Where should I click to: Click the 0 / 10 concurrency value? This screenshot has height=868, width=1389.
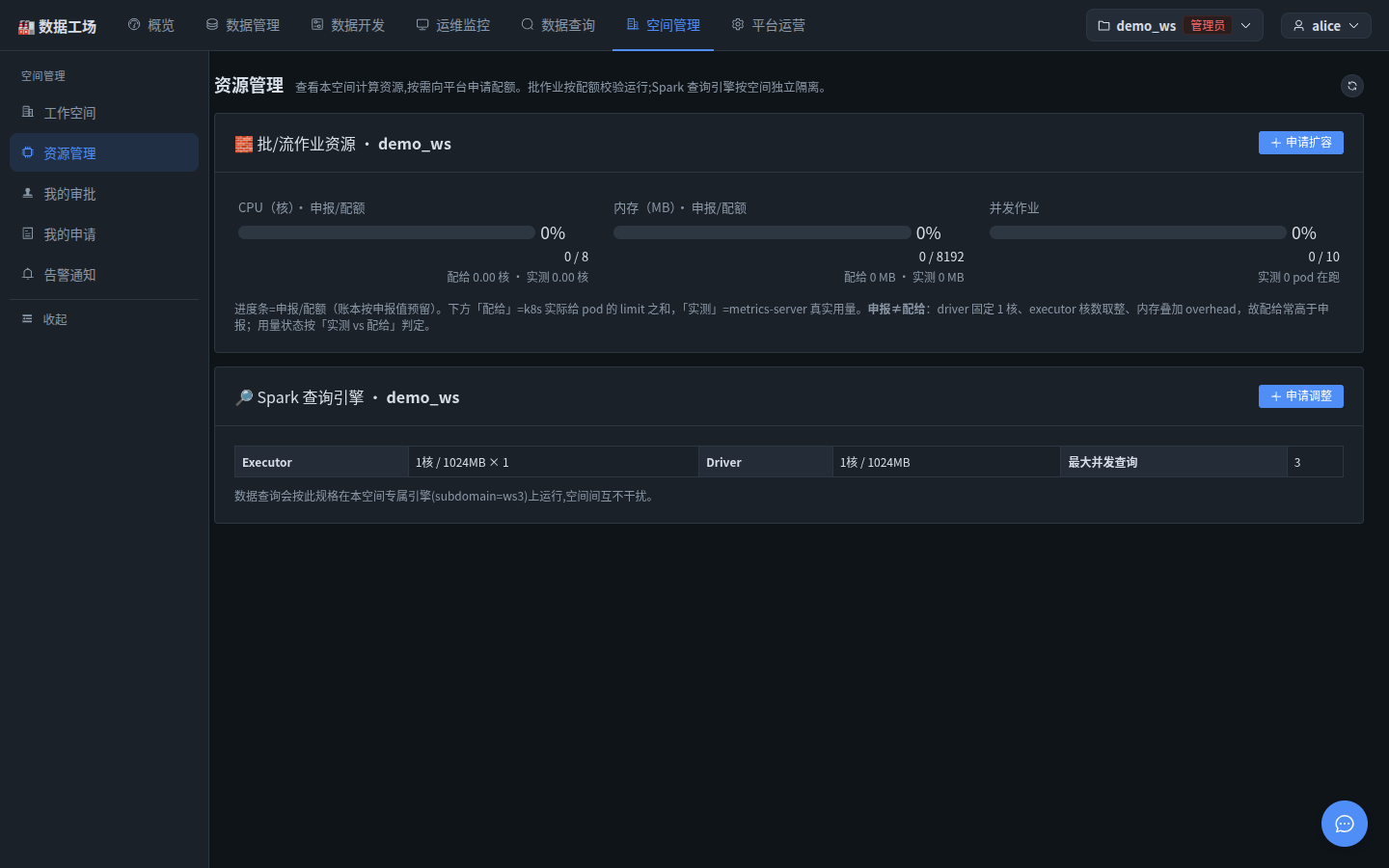pos(1323,257)
